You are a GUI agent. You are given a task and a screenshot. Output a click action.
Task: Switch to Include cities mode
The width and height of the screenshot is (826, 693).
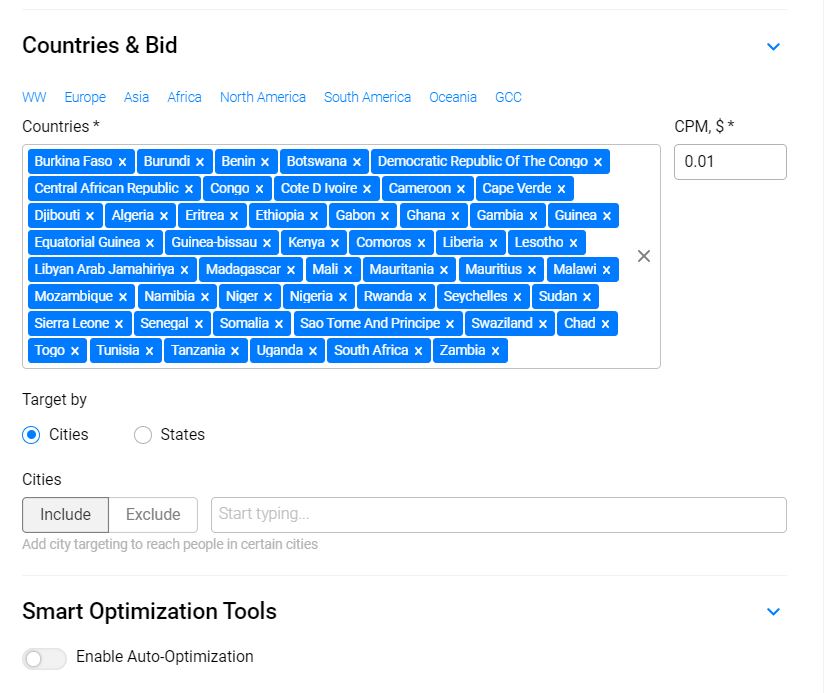[65, 515]
